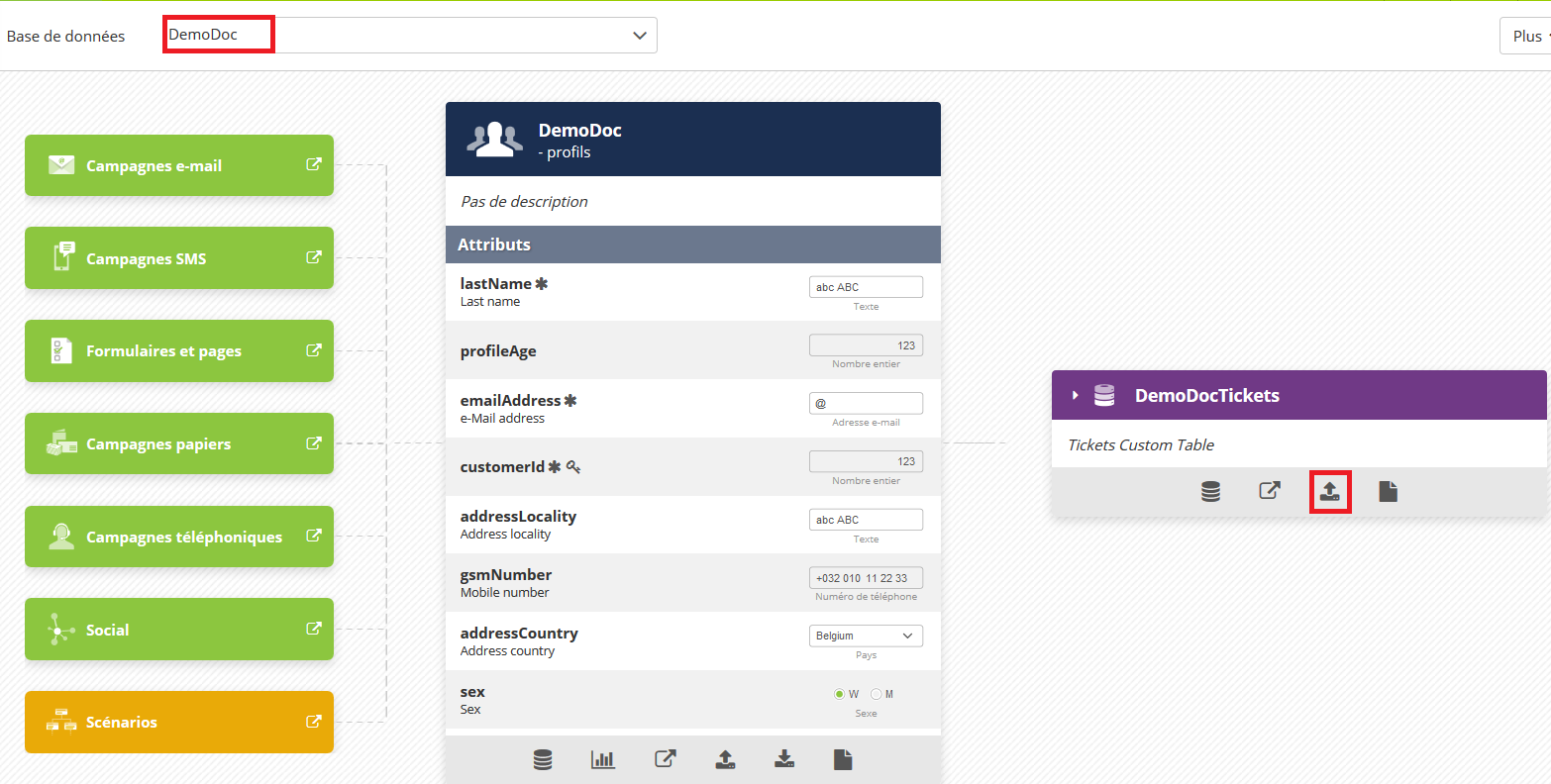Click the database icon in DemoDoc profile toolbar

point(543,759)
